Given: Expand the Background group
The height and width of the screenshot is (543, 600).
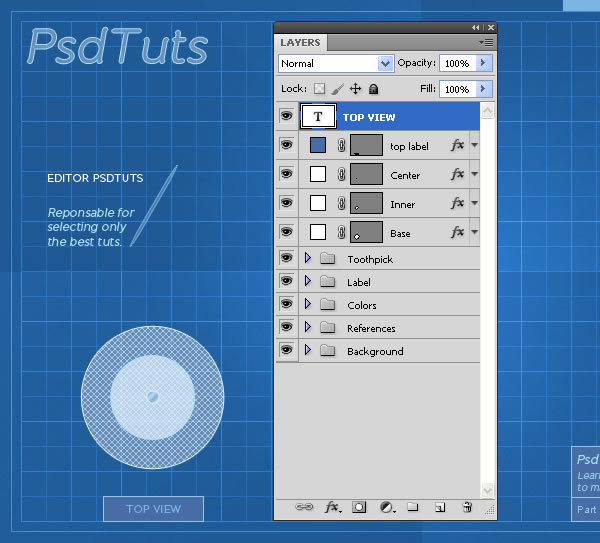Looking at the screenshot, I should 308,350.
